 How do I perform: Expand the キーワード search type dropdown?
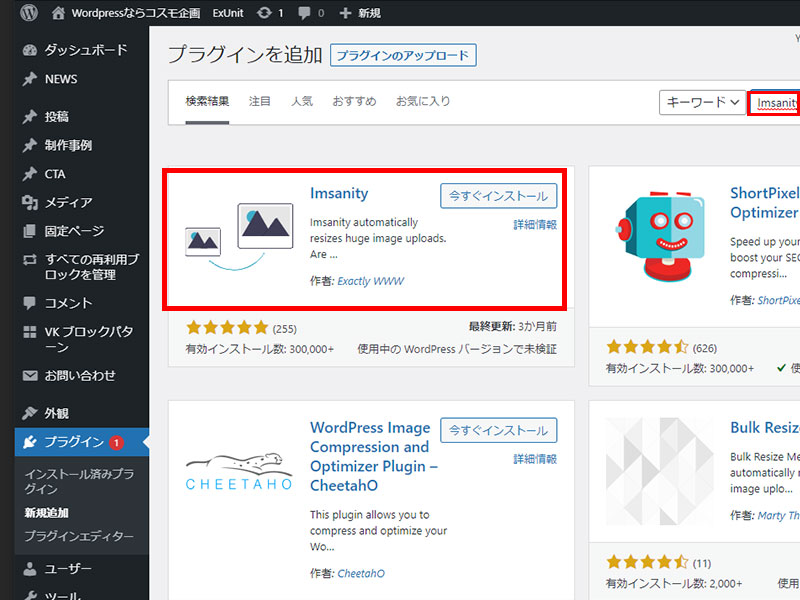click(x=703, y=102)
